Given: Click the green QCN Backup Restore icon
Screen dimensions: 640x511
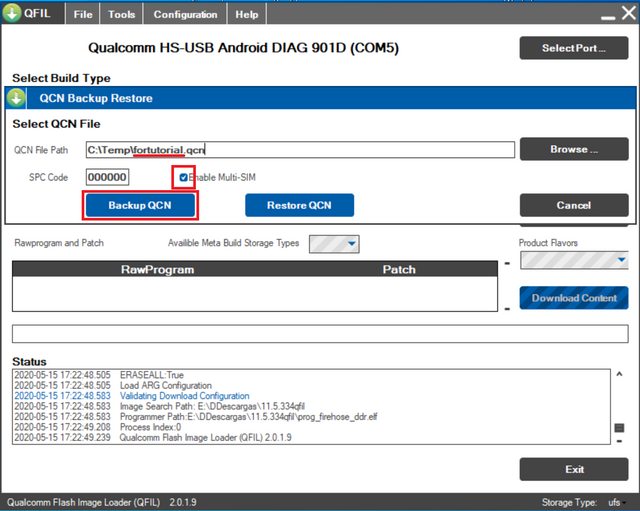Looking at the screenshot, I should pyautogui.click(x=16, y=98).
